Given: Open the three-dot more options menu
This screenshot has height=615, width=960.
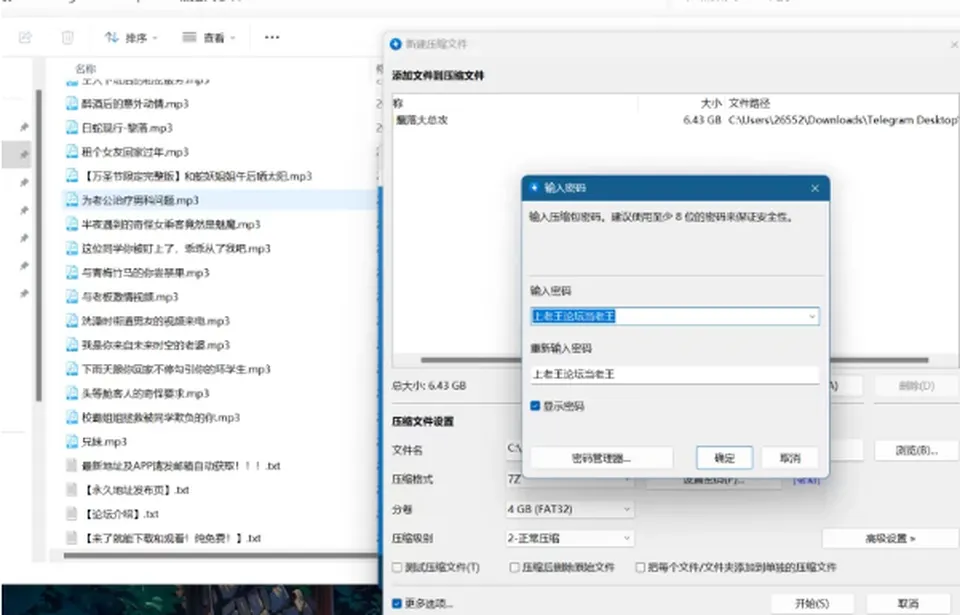Looking at the screenshot, I should coord(272,37).
